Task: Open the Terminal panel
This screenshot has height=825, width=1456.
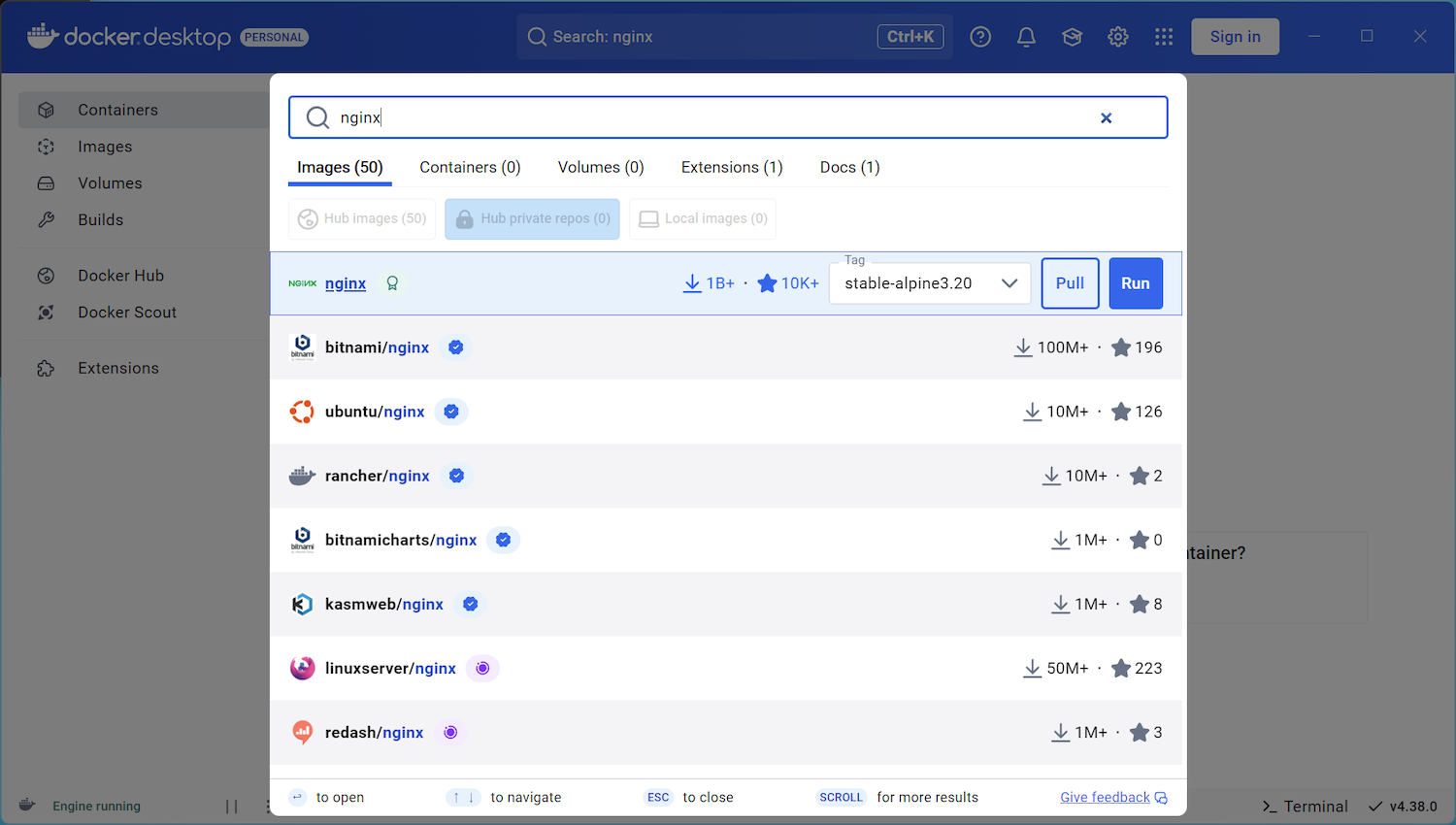Action: coord(1305,806)
